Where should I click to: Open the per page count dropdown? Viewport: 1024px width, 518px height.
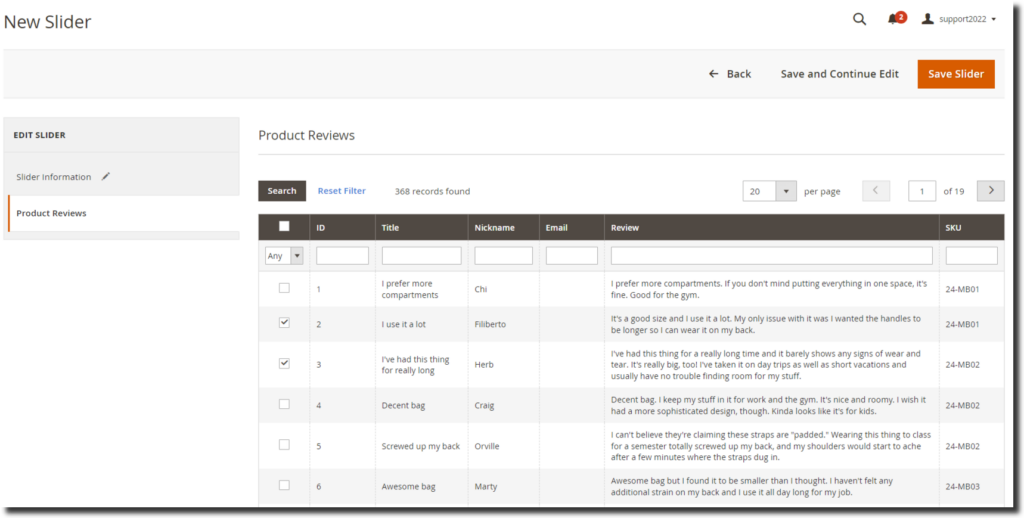click(769, 191)
